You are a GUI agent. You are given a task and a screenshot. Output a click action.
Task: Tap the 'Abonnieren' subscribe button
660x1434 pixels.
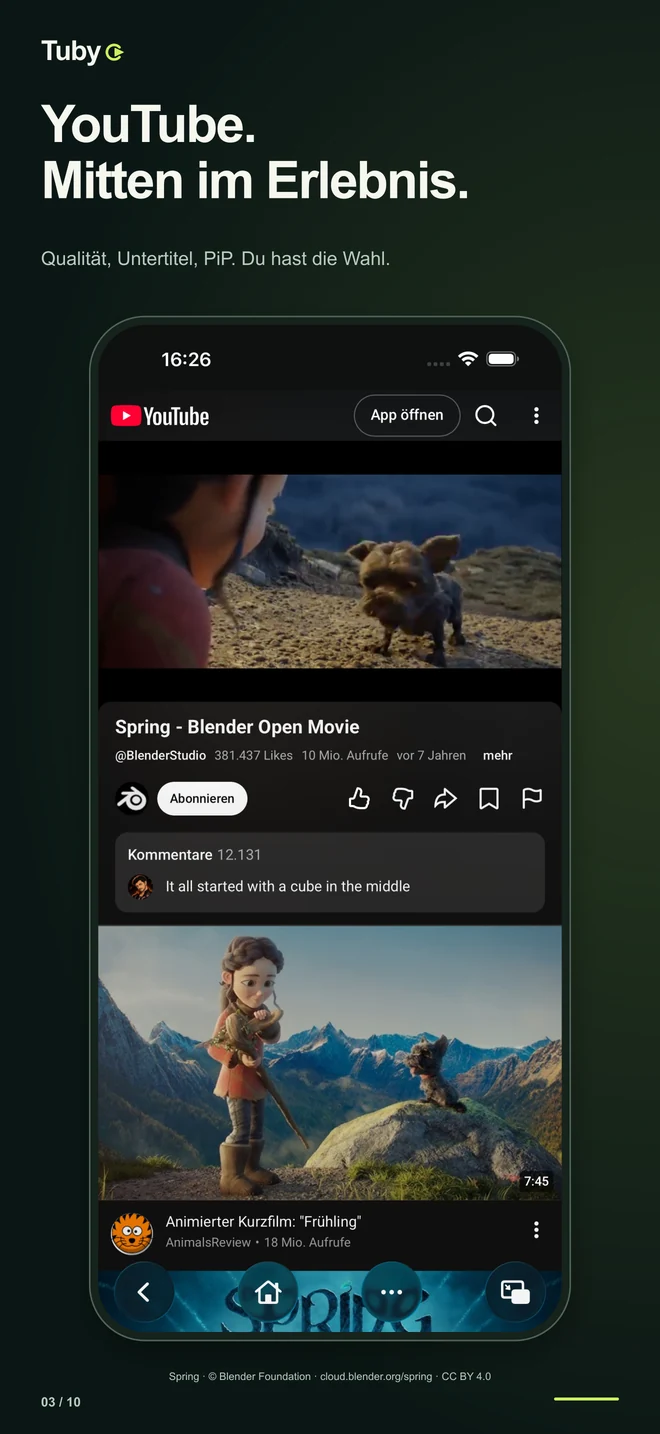click(202, 798)
